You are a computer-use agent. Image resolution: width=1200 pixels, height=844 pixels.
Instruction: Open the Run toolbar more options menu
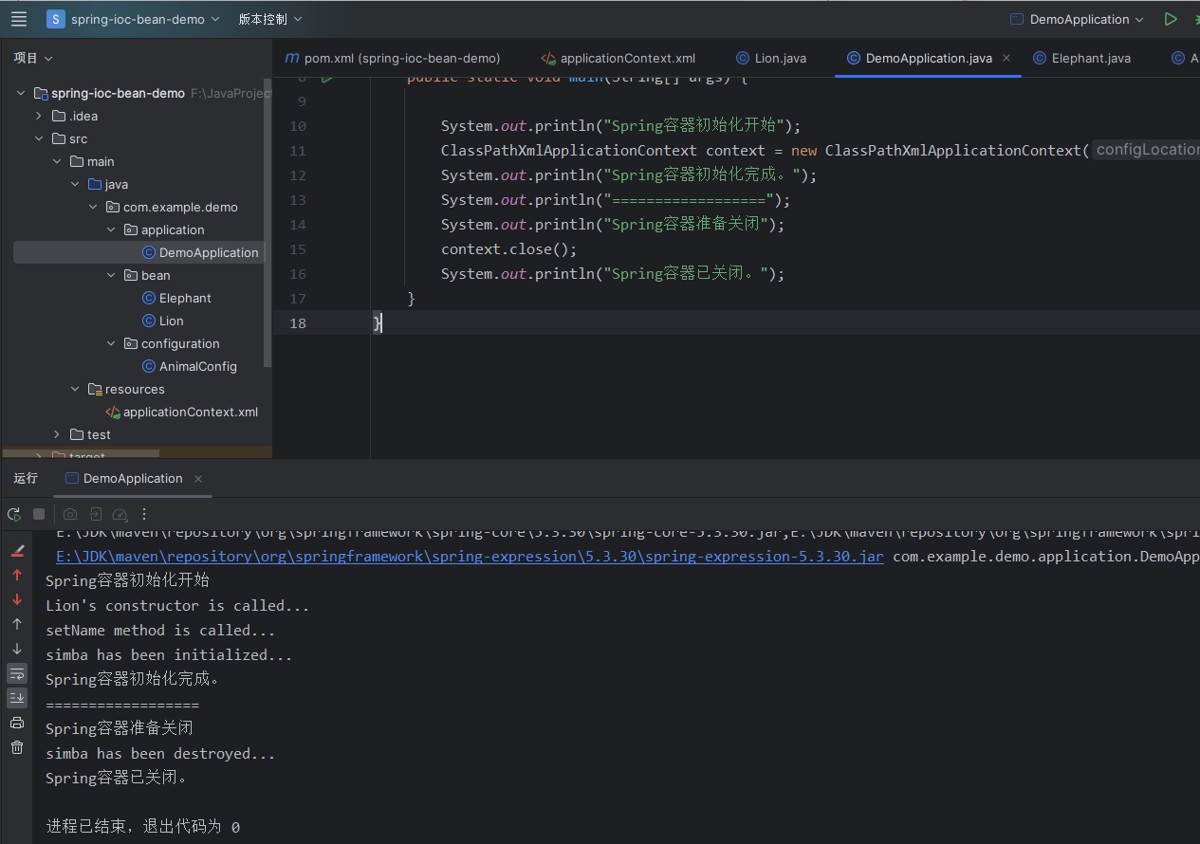pyautogui.click(x=144, y=514)
